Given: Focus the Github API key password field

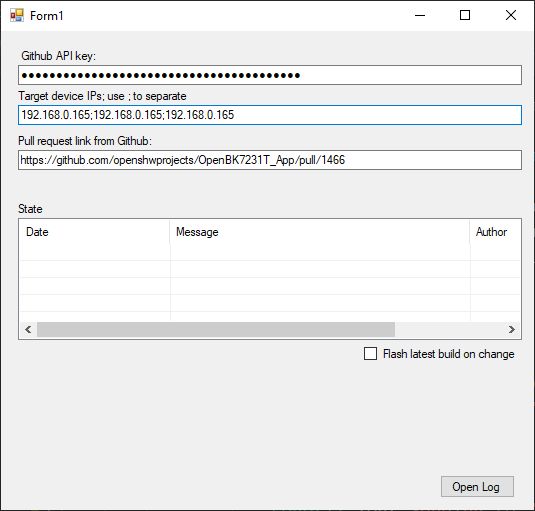Looking at the screenshot, I should (270, 75).
